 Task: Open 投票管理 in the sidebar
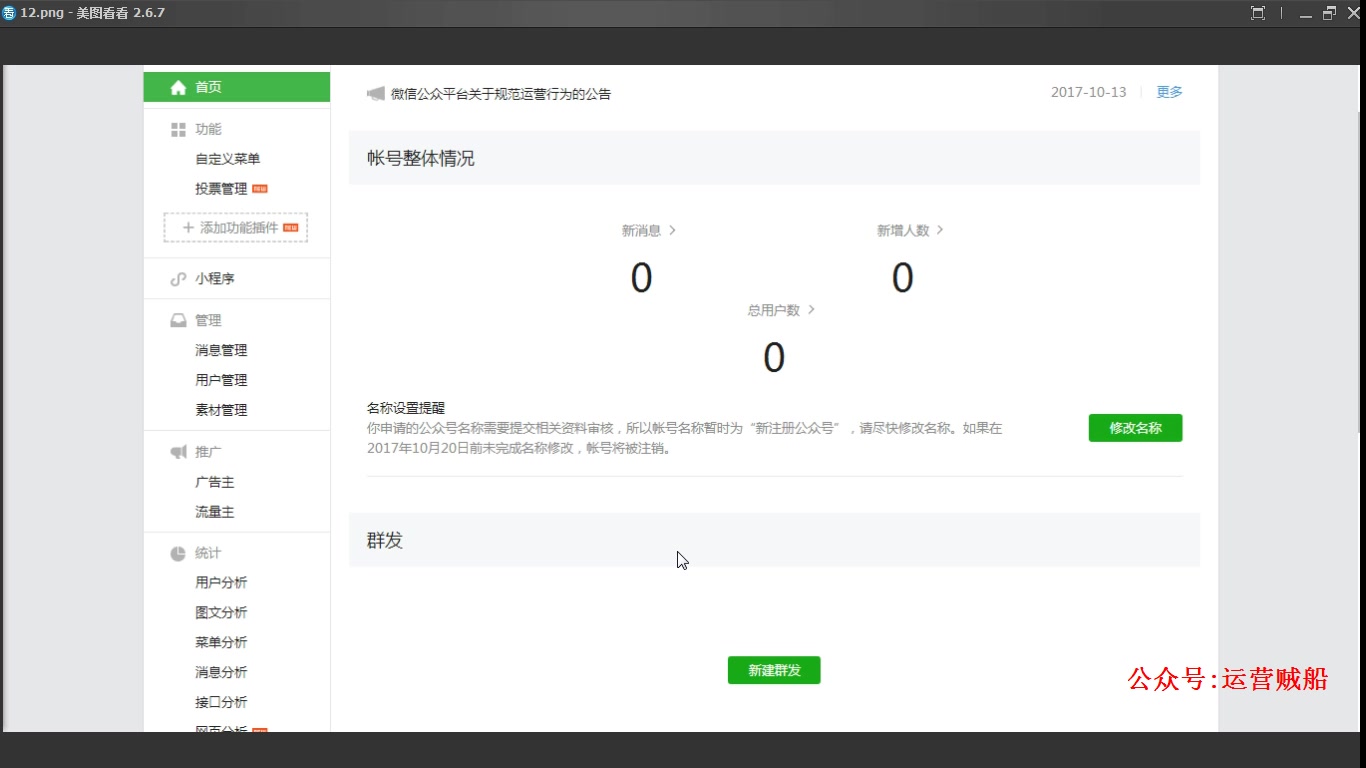point(221,189)
